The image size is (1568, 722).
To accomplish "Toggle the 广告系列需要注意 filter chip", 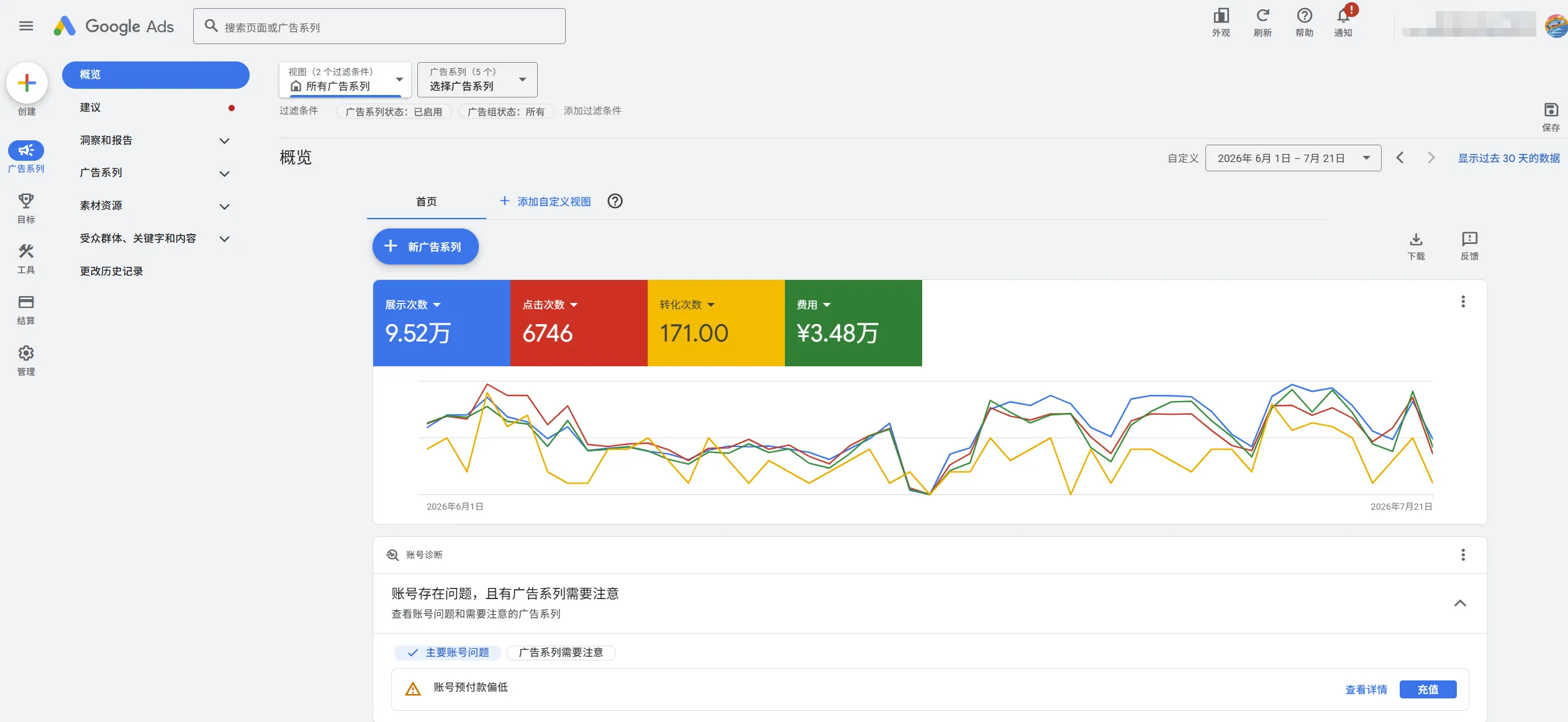I will point(561,652).
